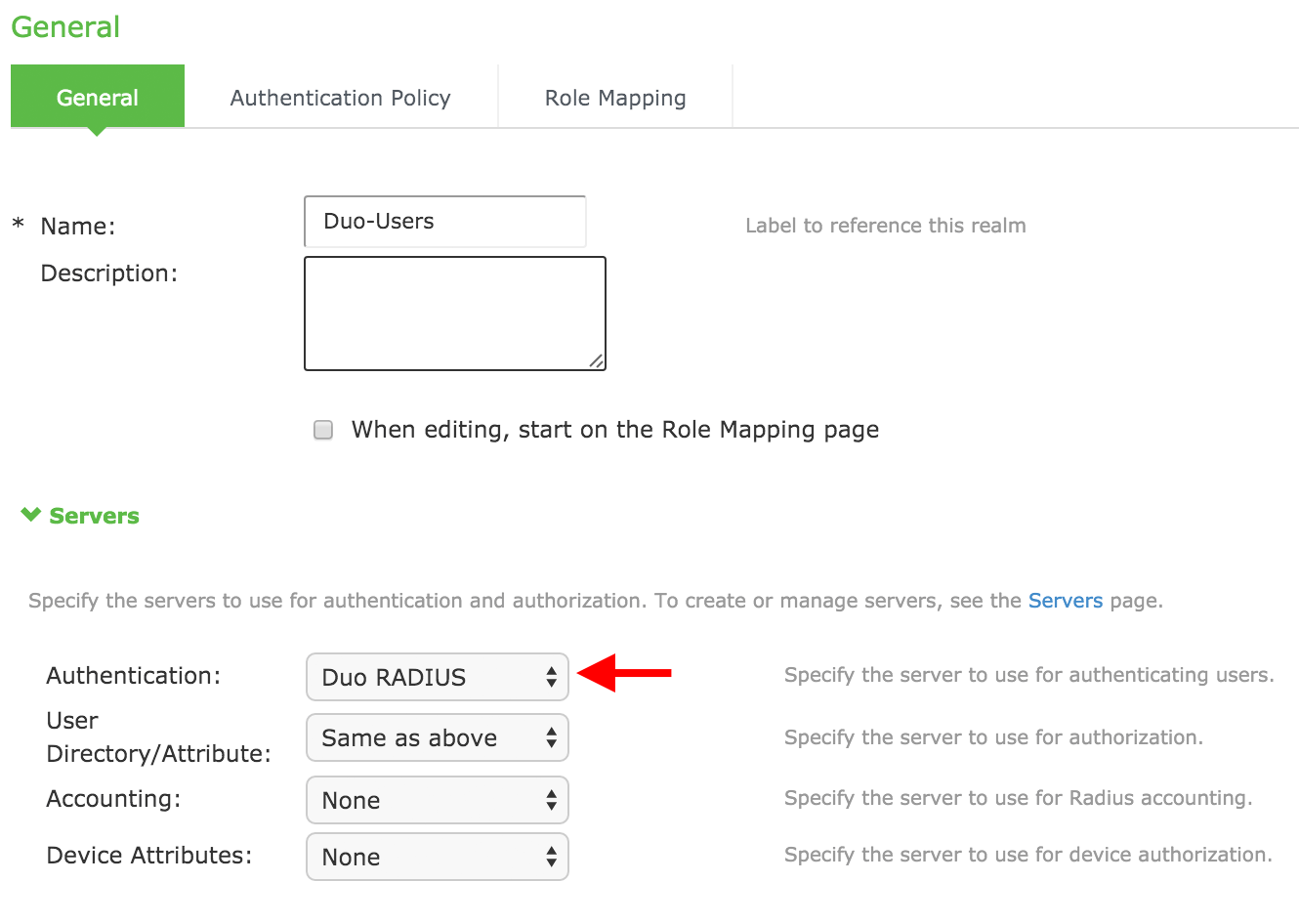Collapse the Servers section chevron
Viewport: 1299px width, 924px height.
click(x=30, y=515)
